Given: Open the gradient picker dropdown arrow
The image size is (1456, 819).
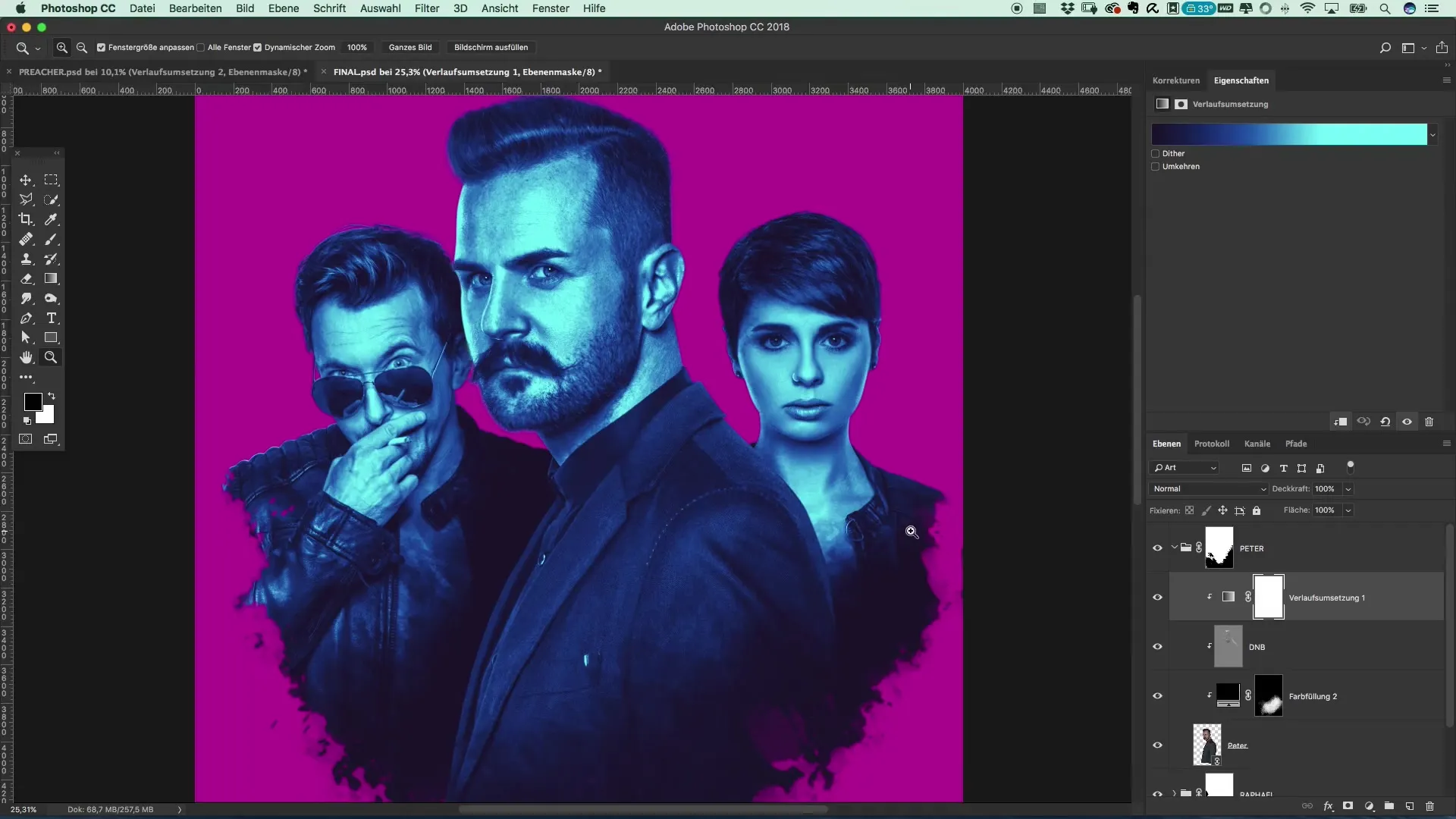Looking at the screenshot, I should (x=1432, y=135).
